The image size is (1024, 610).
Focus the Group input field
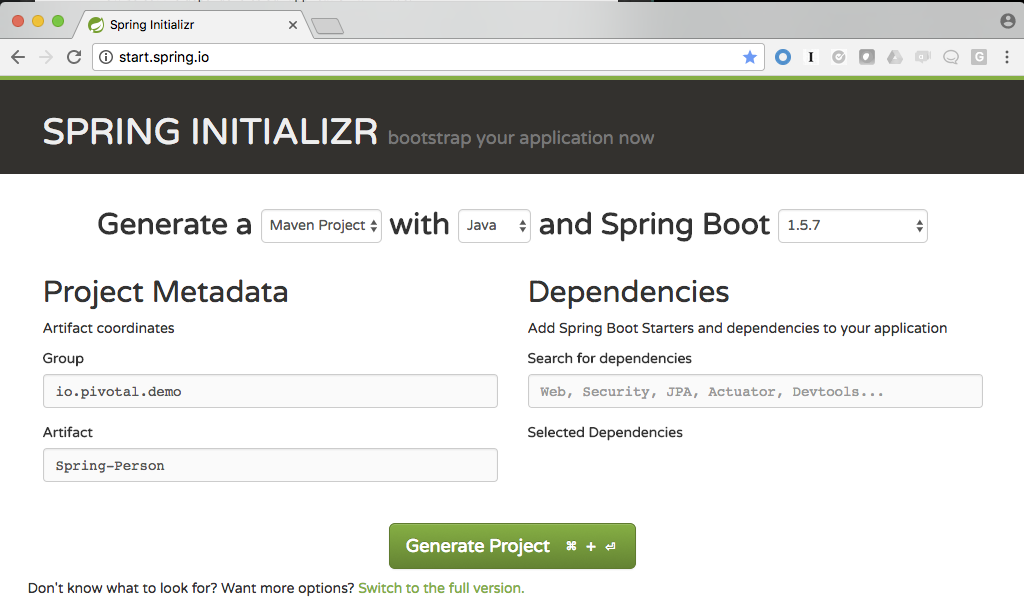(270, 391)
